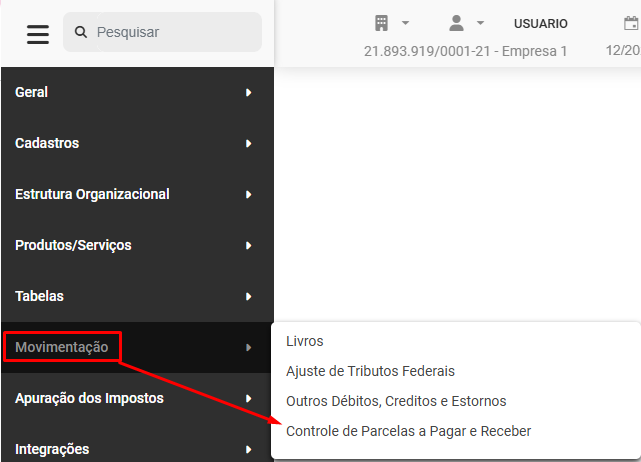641x462 pixels.
Task: Open the Integrações menu item
Action: pyautogui.click(x=52, y=449)
